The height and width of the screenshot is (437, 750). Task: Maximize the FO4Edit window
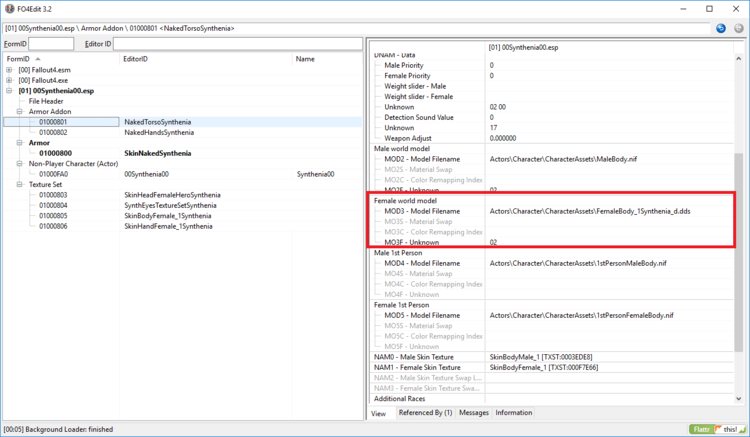pos(709,9)
